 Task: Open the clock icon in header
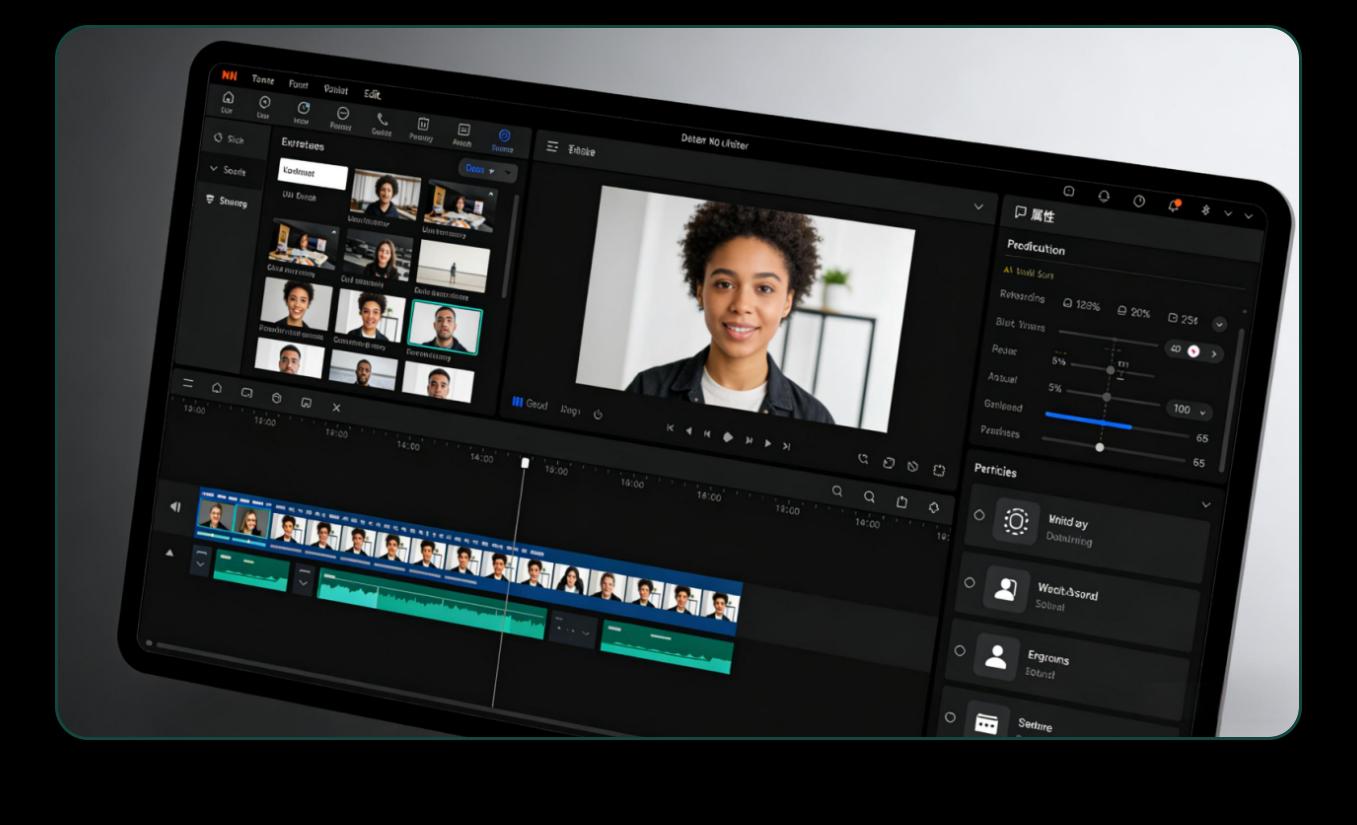coord(1139,201)
